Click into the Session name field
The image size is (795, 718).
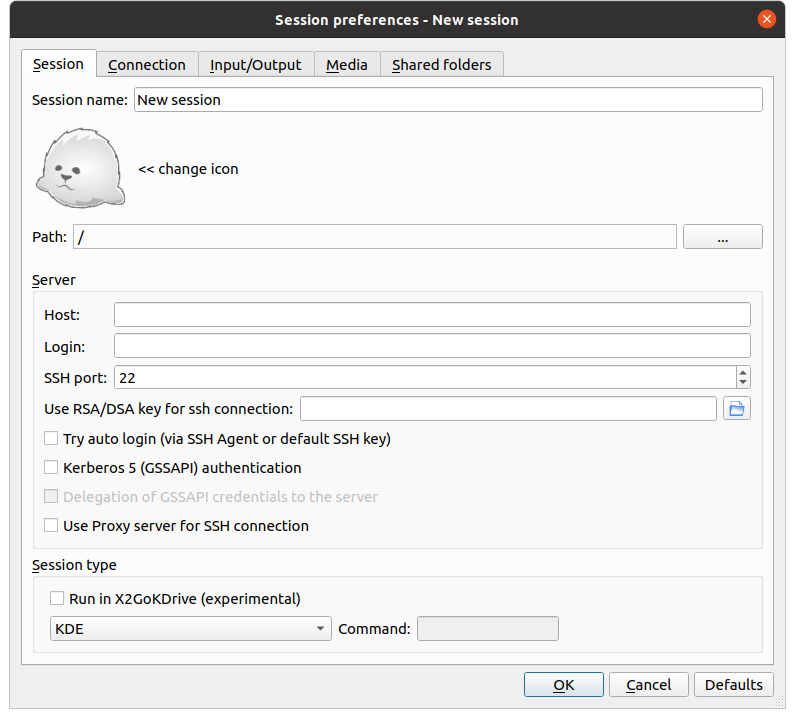click(448, 99)
